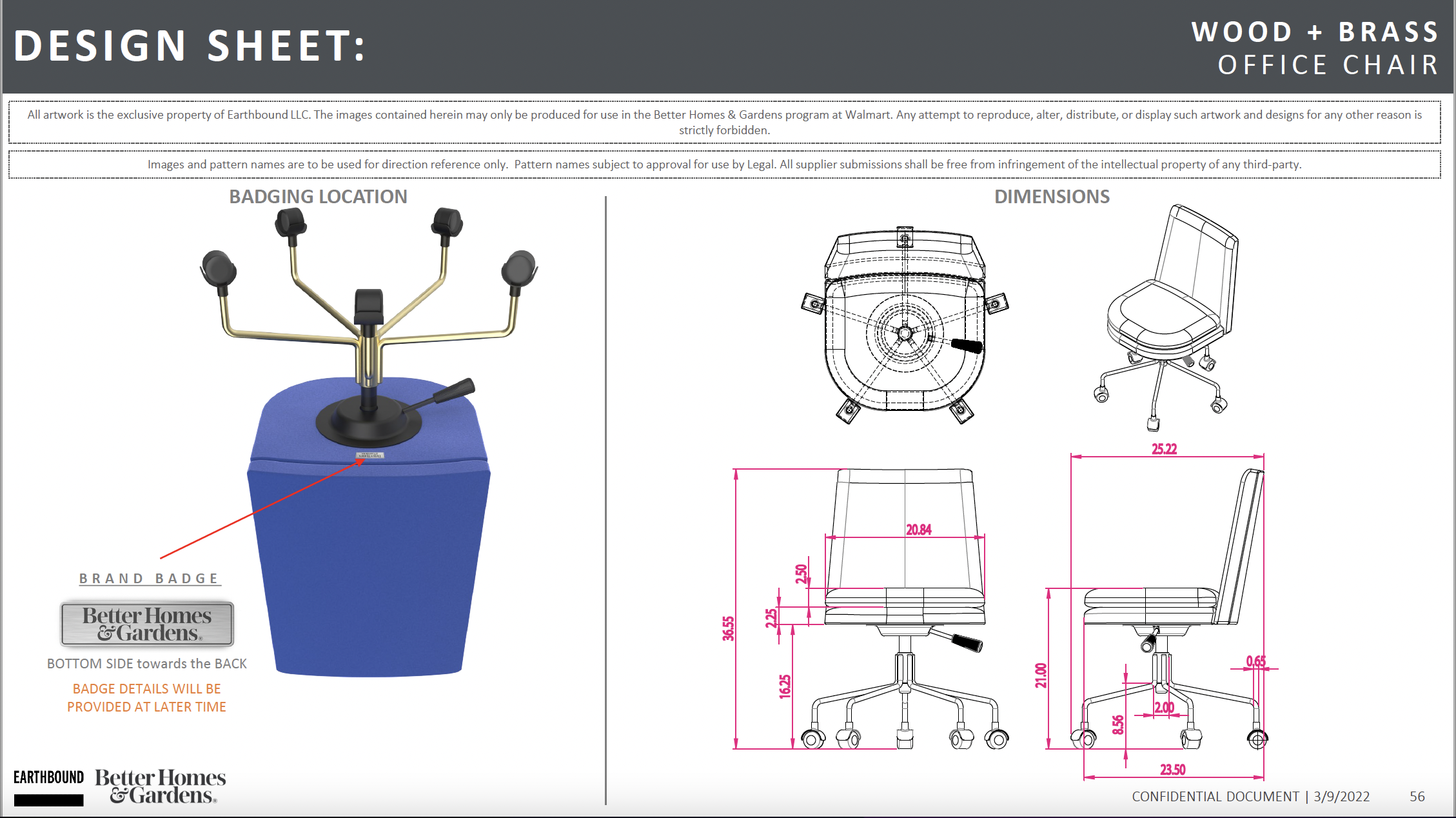Select the BADGING LOCATION heading

[318, 197]
